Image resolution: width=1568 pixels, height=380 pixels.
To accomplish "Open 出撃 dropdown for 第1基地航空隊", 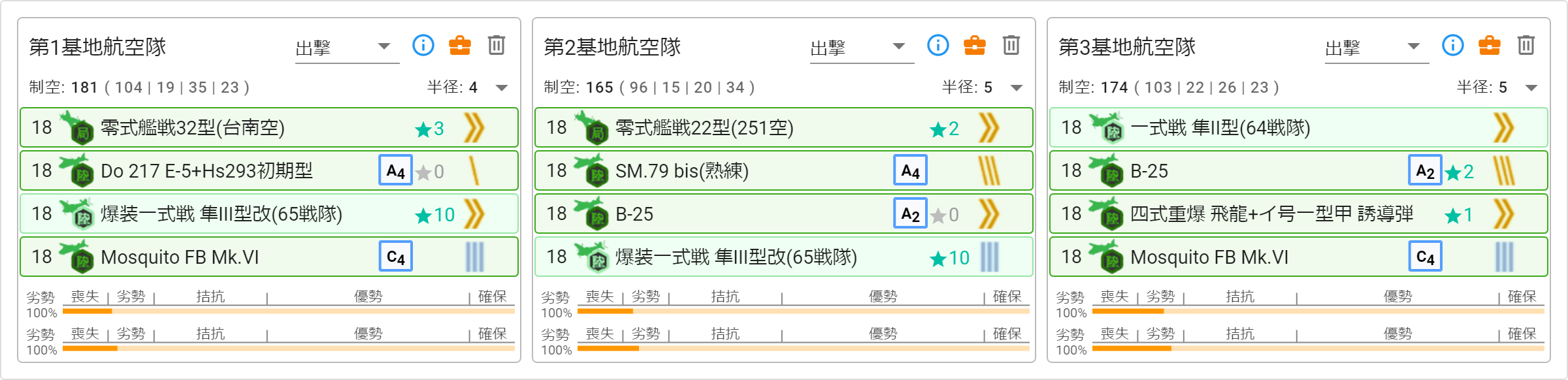I will click(x=347, y=47).
